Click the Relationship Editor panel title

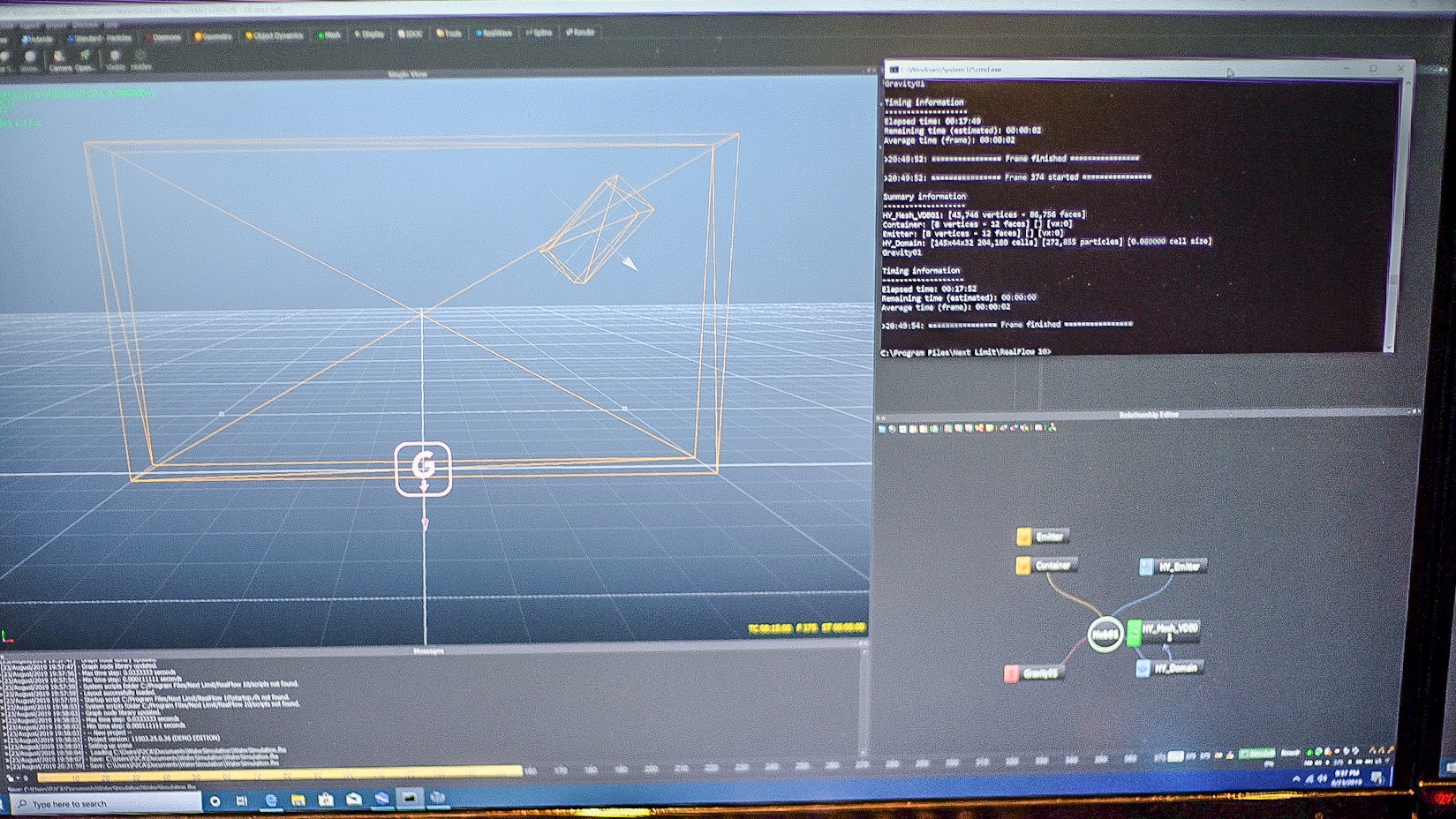[1148, 415]
